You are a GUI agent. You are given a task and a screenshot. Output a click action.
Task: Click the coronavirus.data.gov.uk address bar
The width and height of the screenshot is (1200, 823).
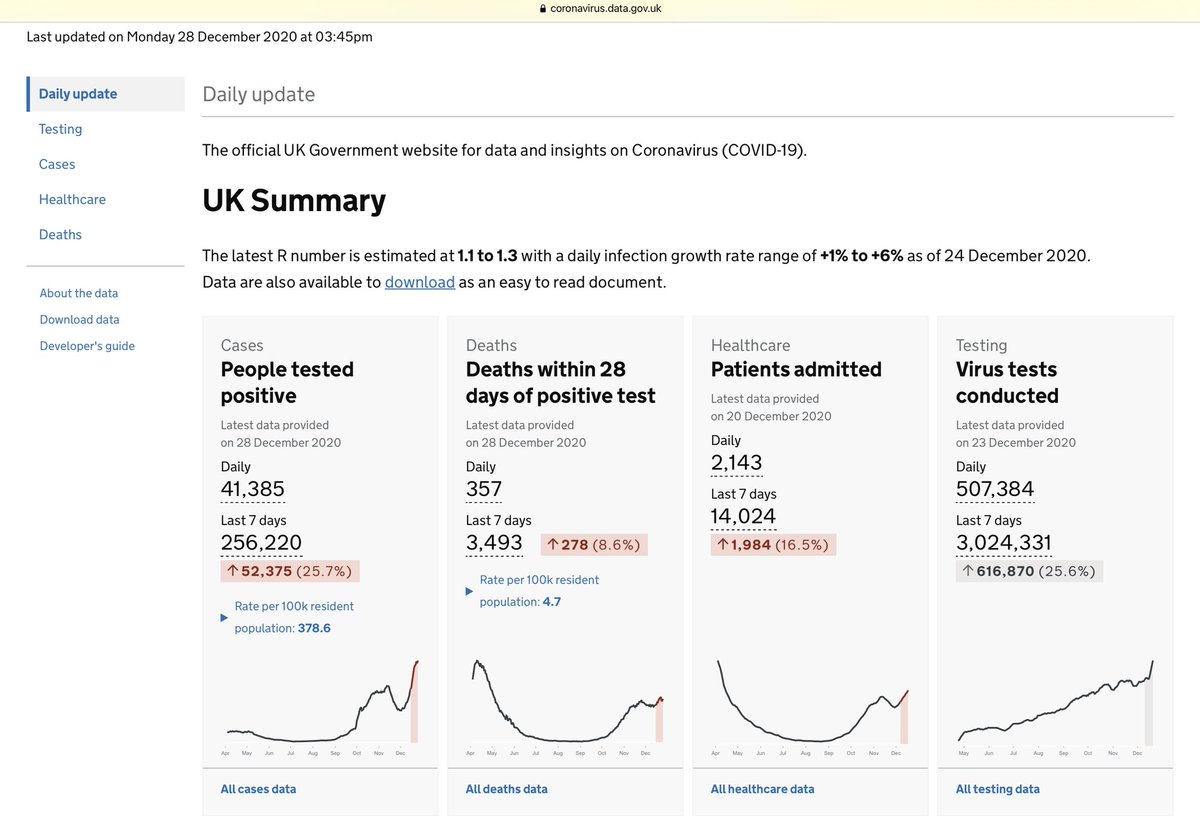click(x=606, y=8)
